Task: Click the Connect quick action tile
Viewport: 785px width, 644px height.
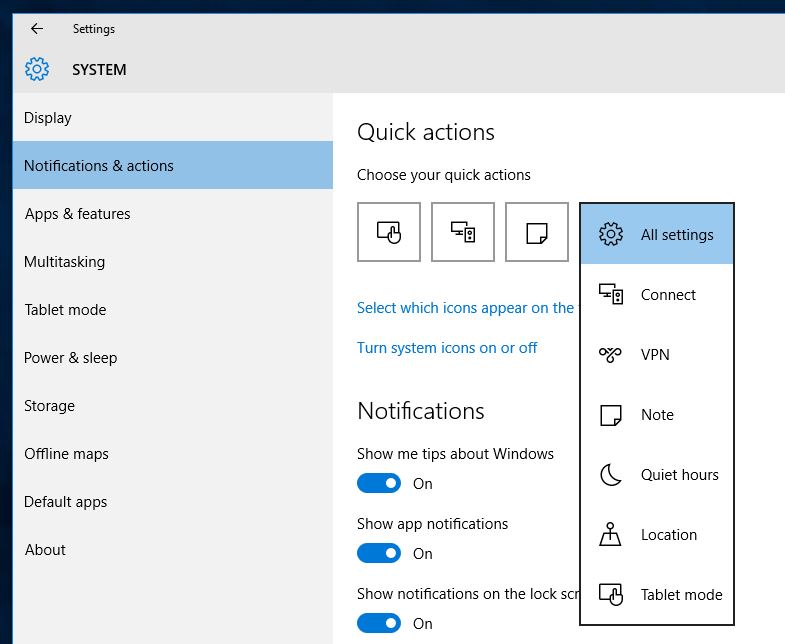Action: click(x=463, y=232)
